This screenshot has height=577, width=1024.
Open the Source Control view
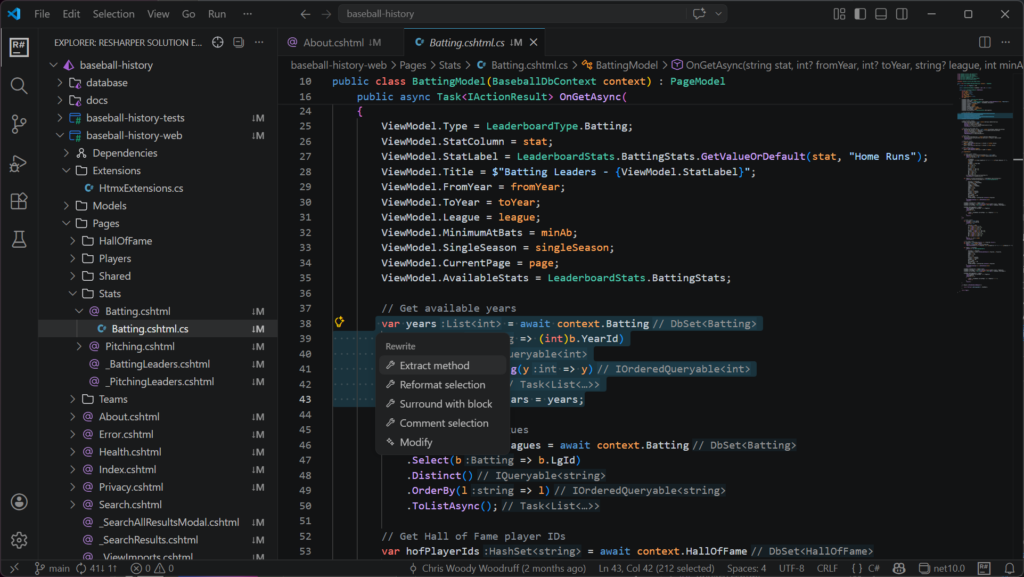pos(18,124)
